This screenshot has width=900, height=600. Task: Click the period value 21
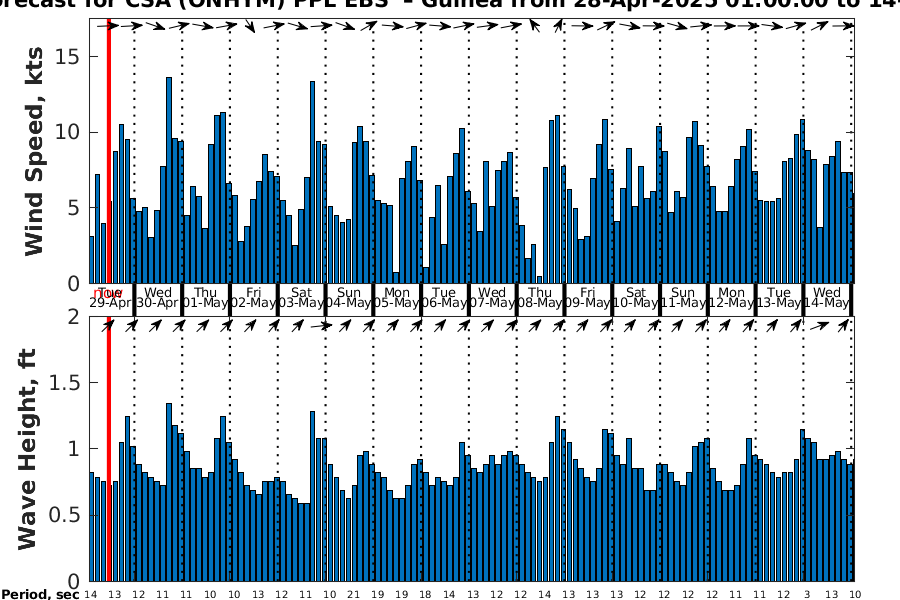353,594
